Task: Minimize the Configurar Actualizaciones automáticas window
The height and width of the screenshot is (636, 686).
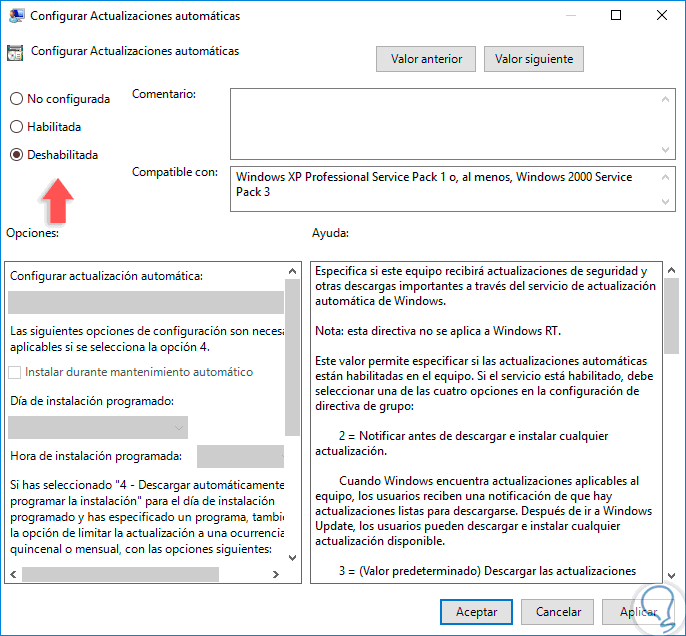Action: click(570, 15)
